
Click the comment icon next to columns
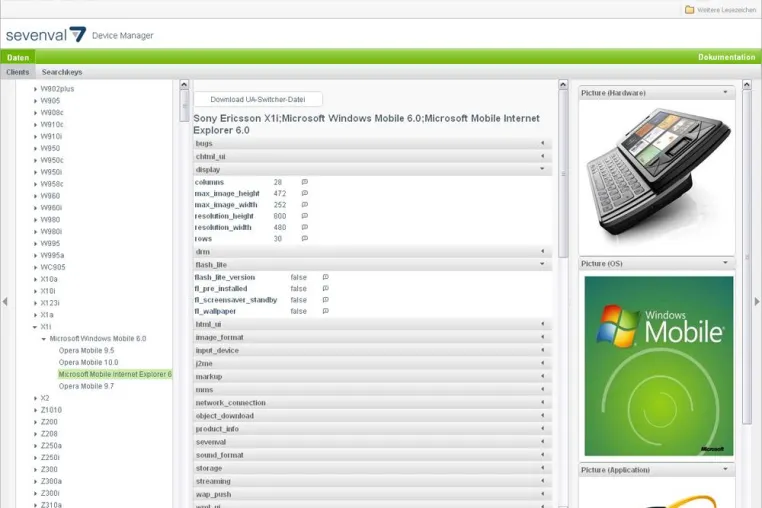tap(305, 182)
